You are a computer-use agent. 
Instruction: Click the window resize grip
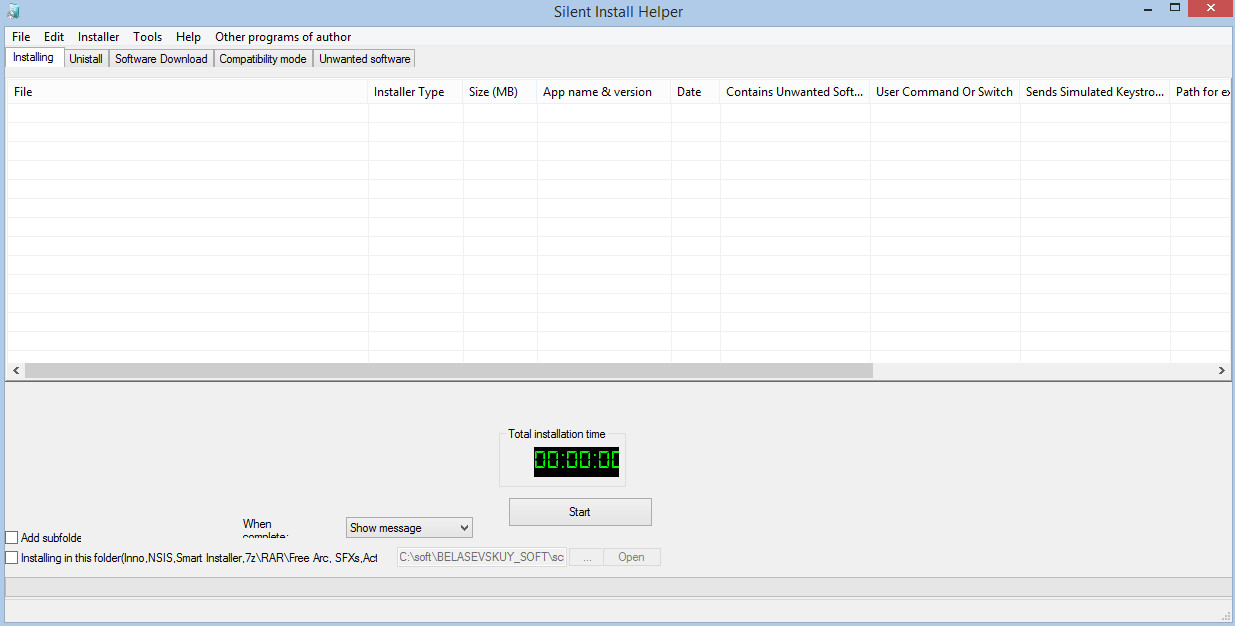[1224, 615]
